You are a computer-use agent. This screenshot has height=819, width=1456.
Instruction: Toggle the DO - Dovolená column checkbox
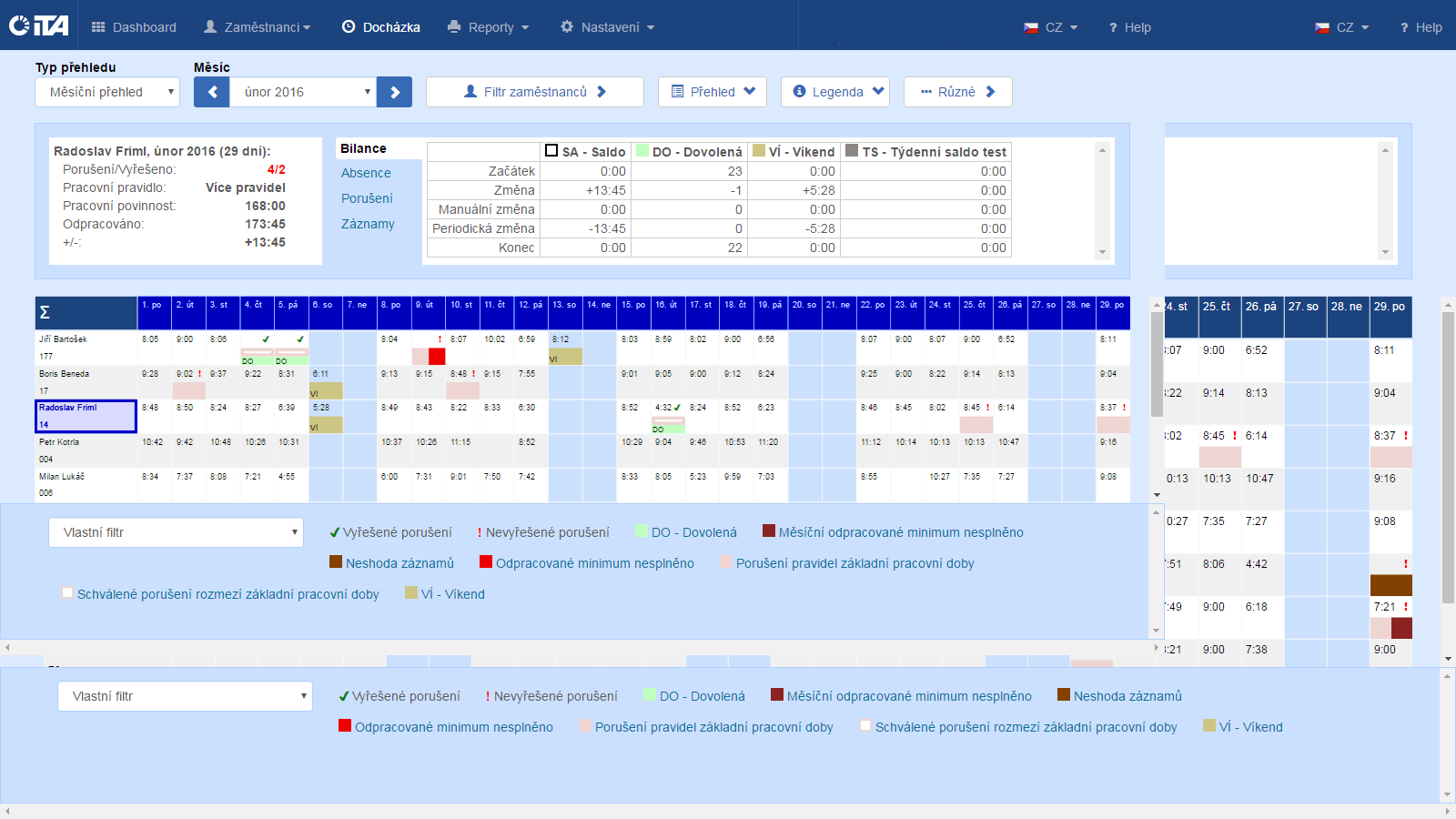(642, 151)
